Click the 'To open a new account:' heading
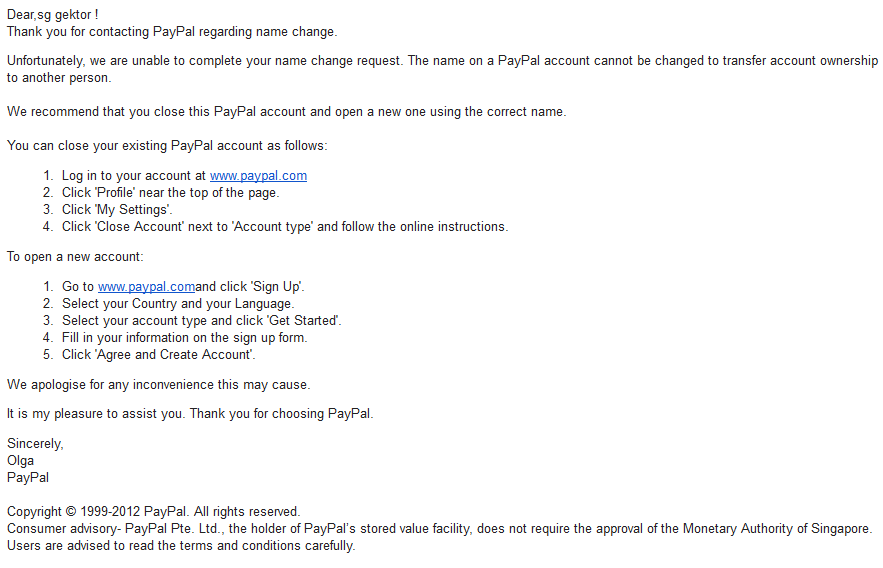The image size is (883, 568). (x=75, y=257)
